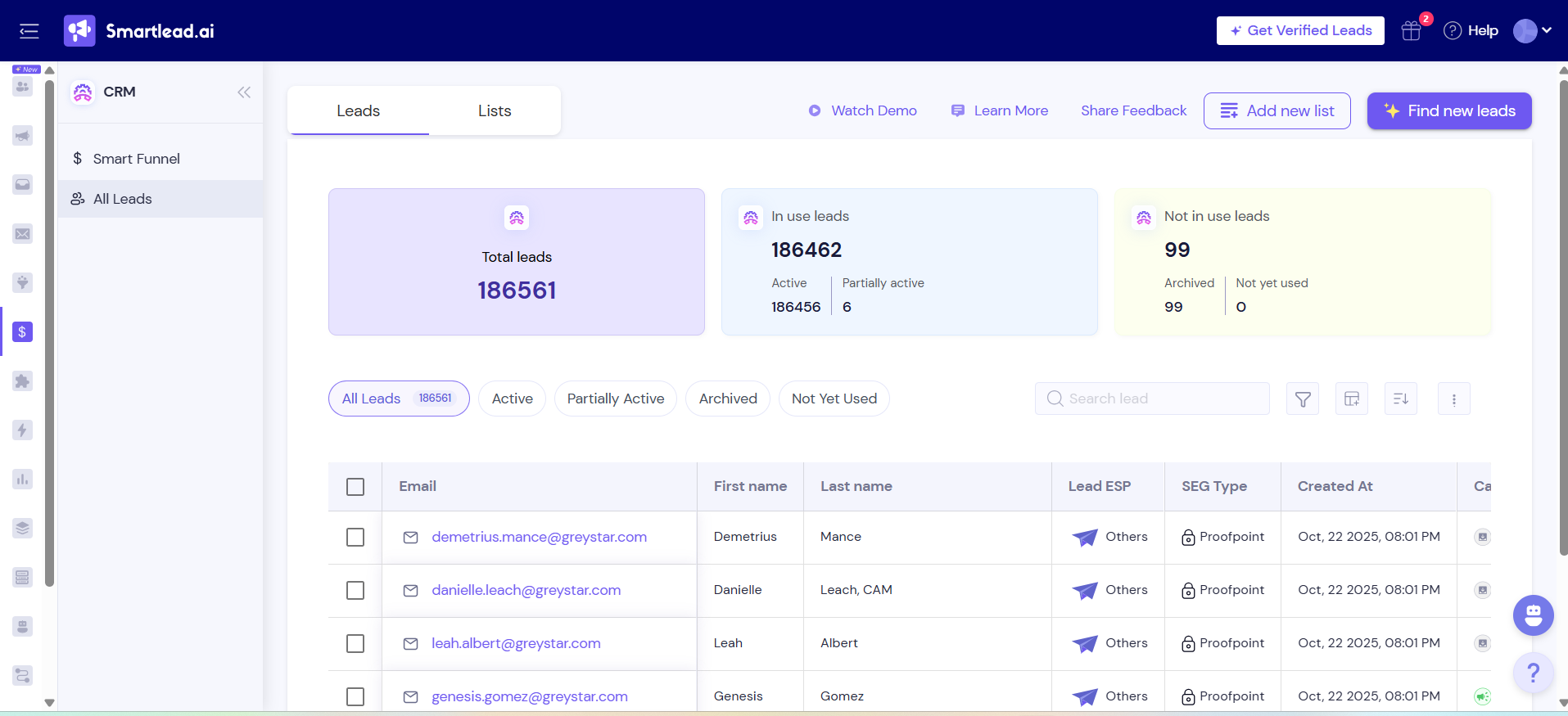Switch to the Lists tab
Image resolution: width=1568 pixels, height=716 pixels.
coord(495,110)
